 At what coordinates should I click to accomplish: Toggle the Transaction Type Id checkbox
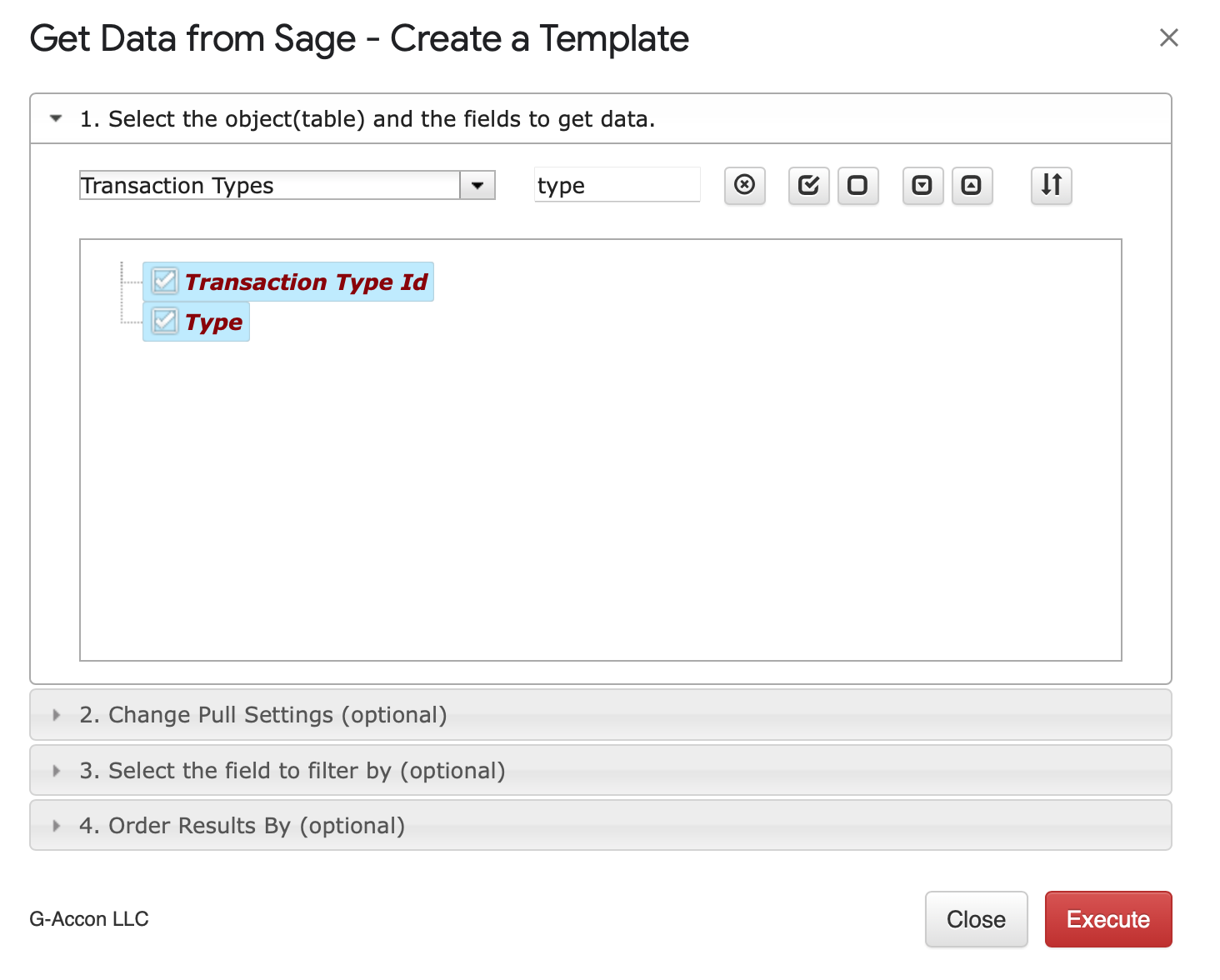point(165,281)
